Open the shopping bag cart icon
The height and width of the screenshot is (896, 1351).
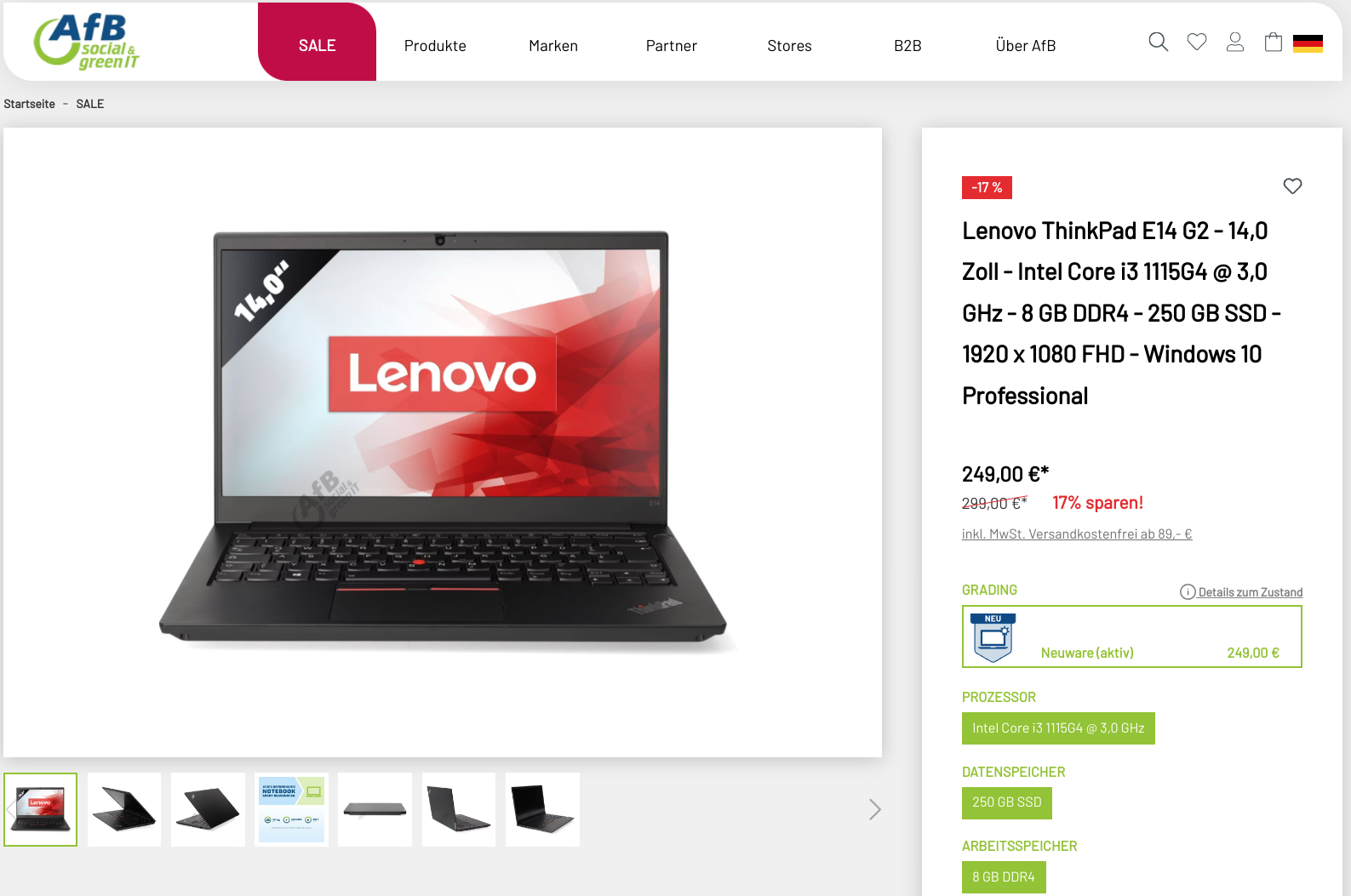coord(1274,42)
